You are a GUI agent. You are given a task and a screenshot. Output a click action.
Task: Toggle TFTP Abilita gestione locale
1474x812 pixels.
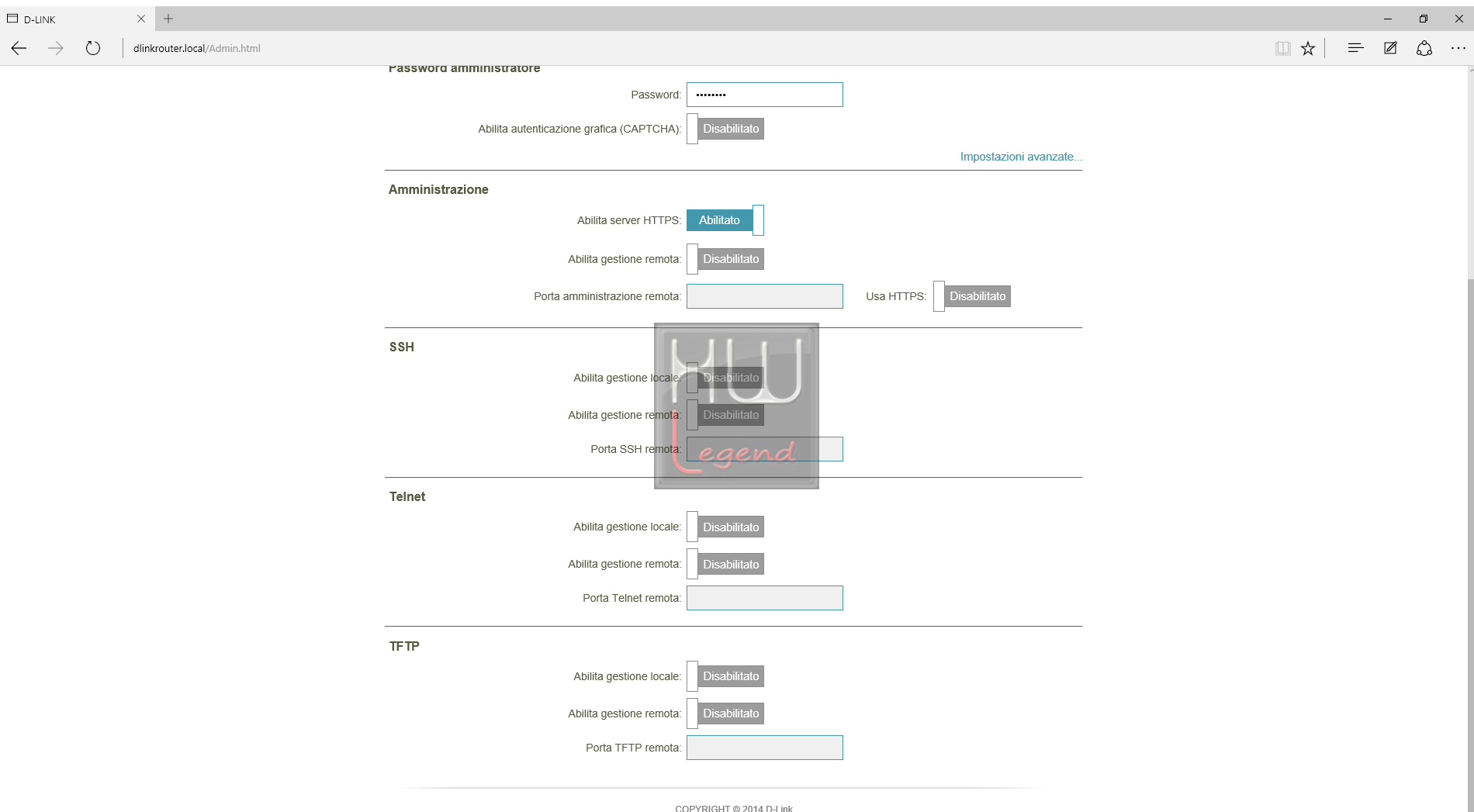pos(725,676)
